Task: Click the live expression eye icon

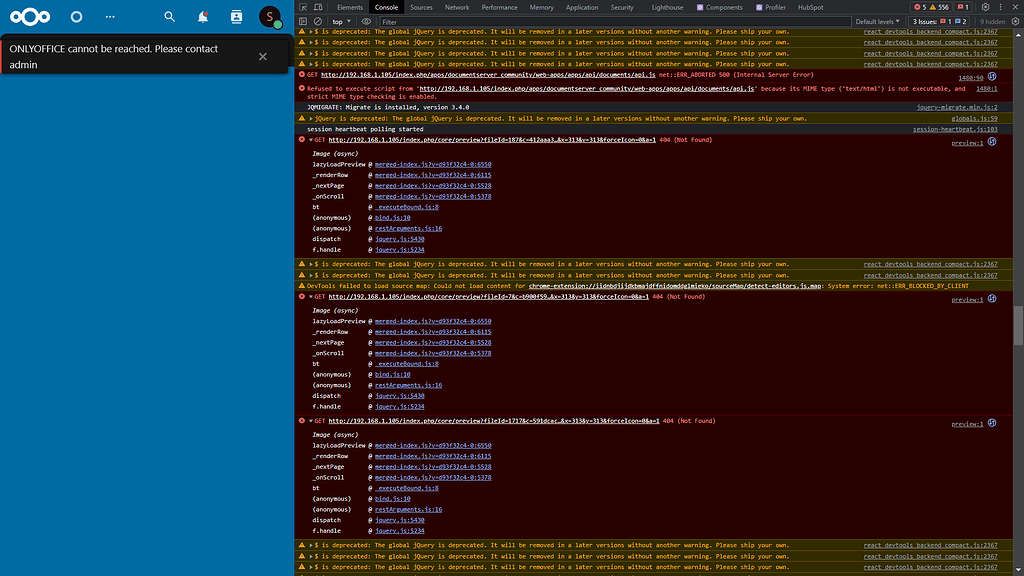Action: [x=366, y=21]
